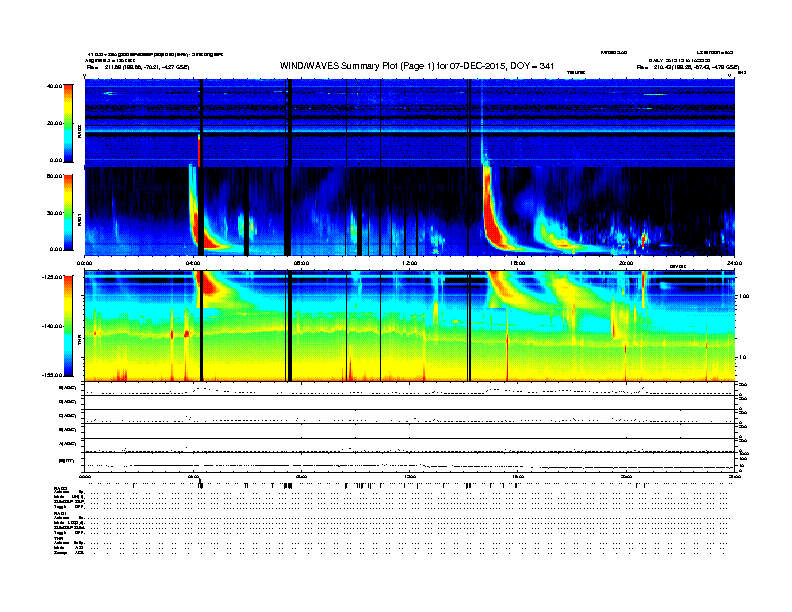Viewport: 792px width, 612px height.
Task: Click the -155.00 label on TNR color scale
Action: (x=53, y=375)
